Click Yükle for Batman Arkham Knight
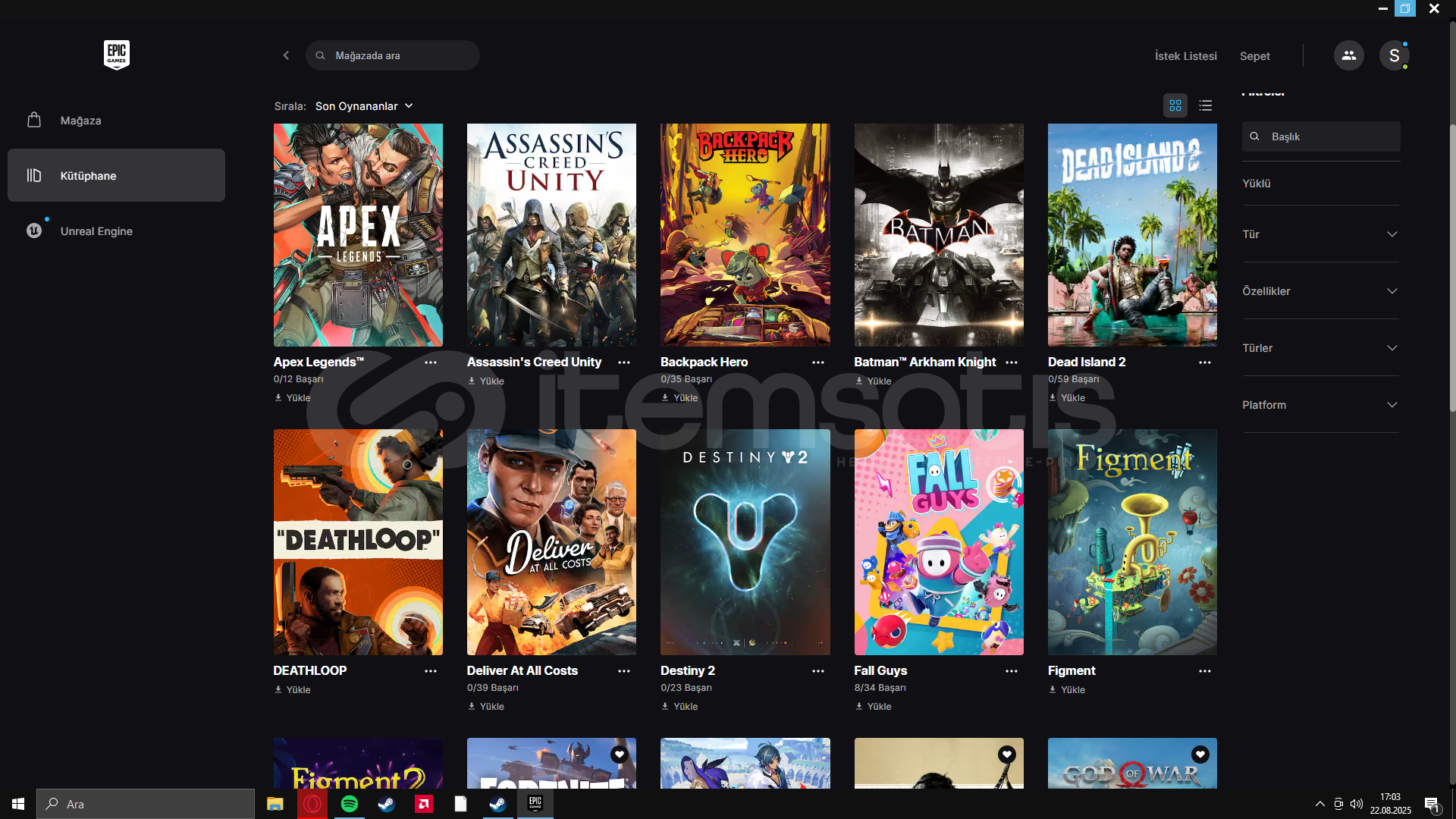This screenshot has width=1456, height=819. pos(874,381)
